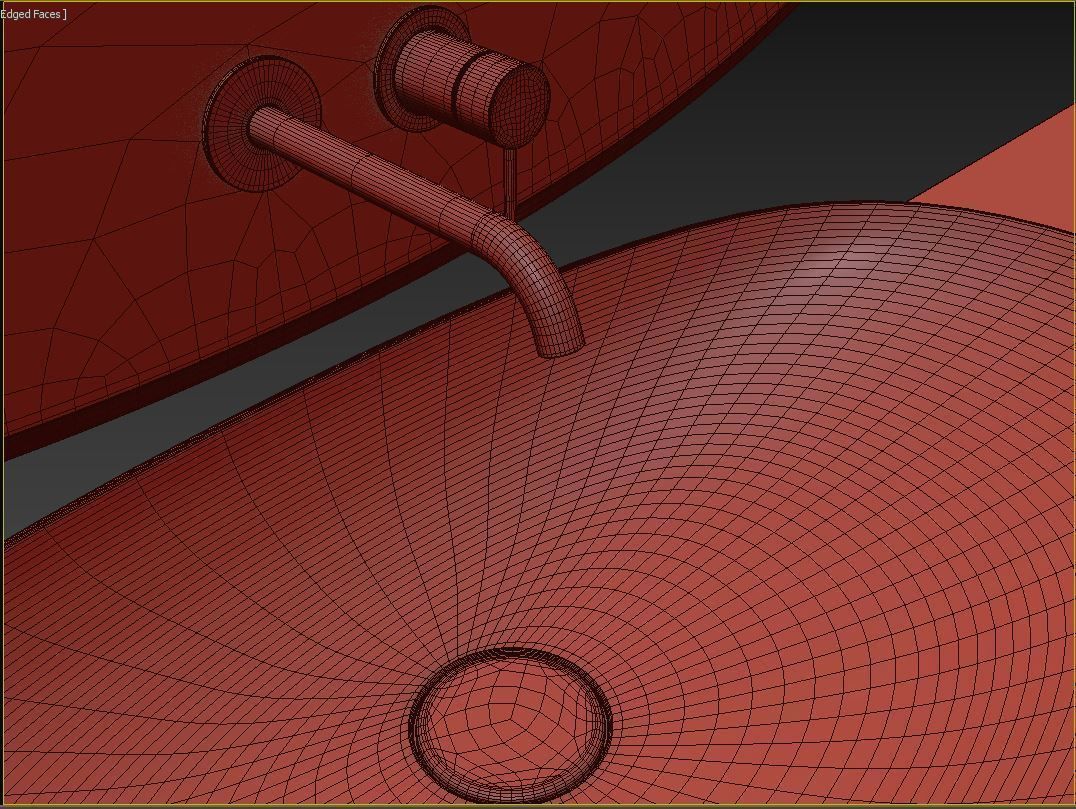Open the Edged Faces viewport shading menu

[x=32, y=14]
